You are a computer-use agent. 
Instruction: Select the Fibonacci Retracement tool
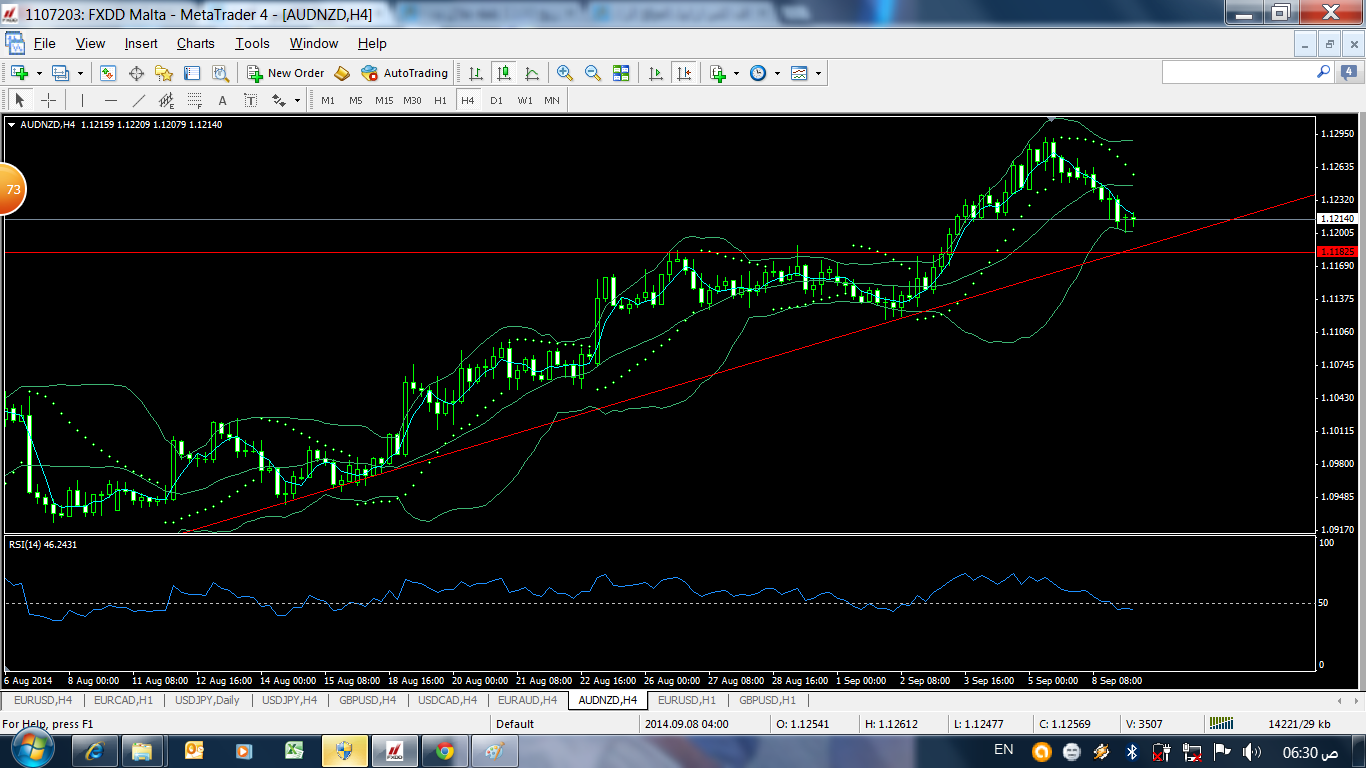click(194, 100)
